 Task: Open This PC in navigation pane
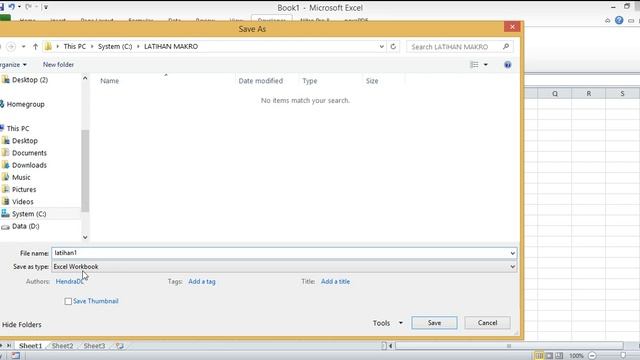click(x=18, y=128)
